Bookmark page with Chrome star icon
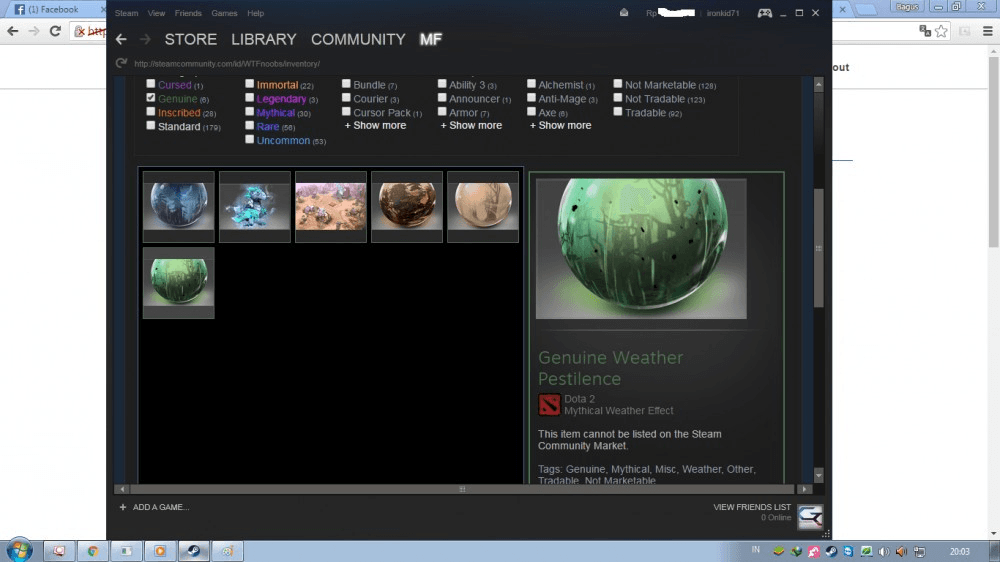Viewport: 1000px width, 562px height. pos(941,31)
